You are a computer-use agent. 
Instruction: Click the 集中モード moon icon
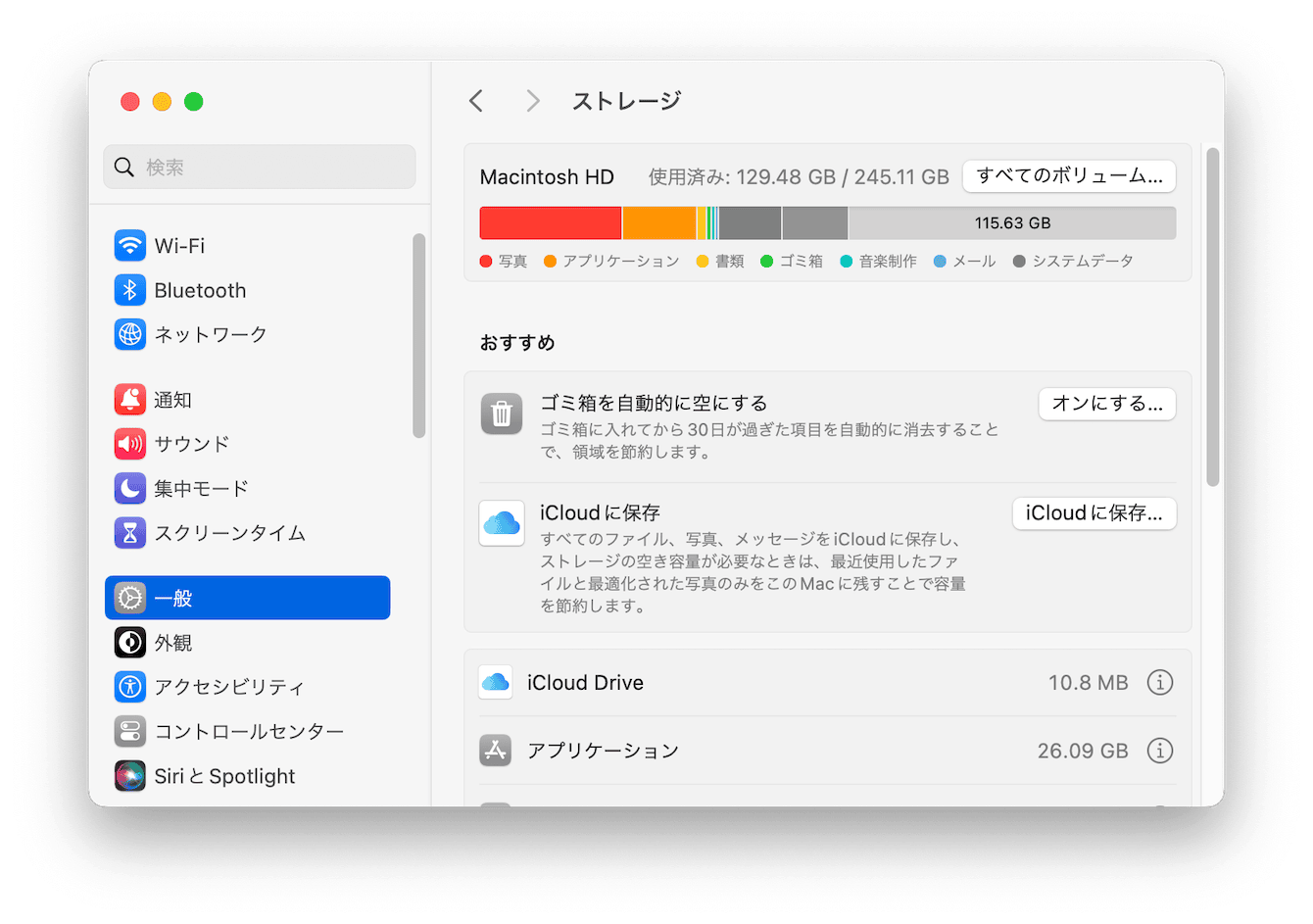click(130, 488)
